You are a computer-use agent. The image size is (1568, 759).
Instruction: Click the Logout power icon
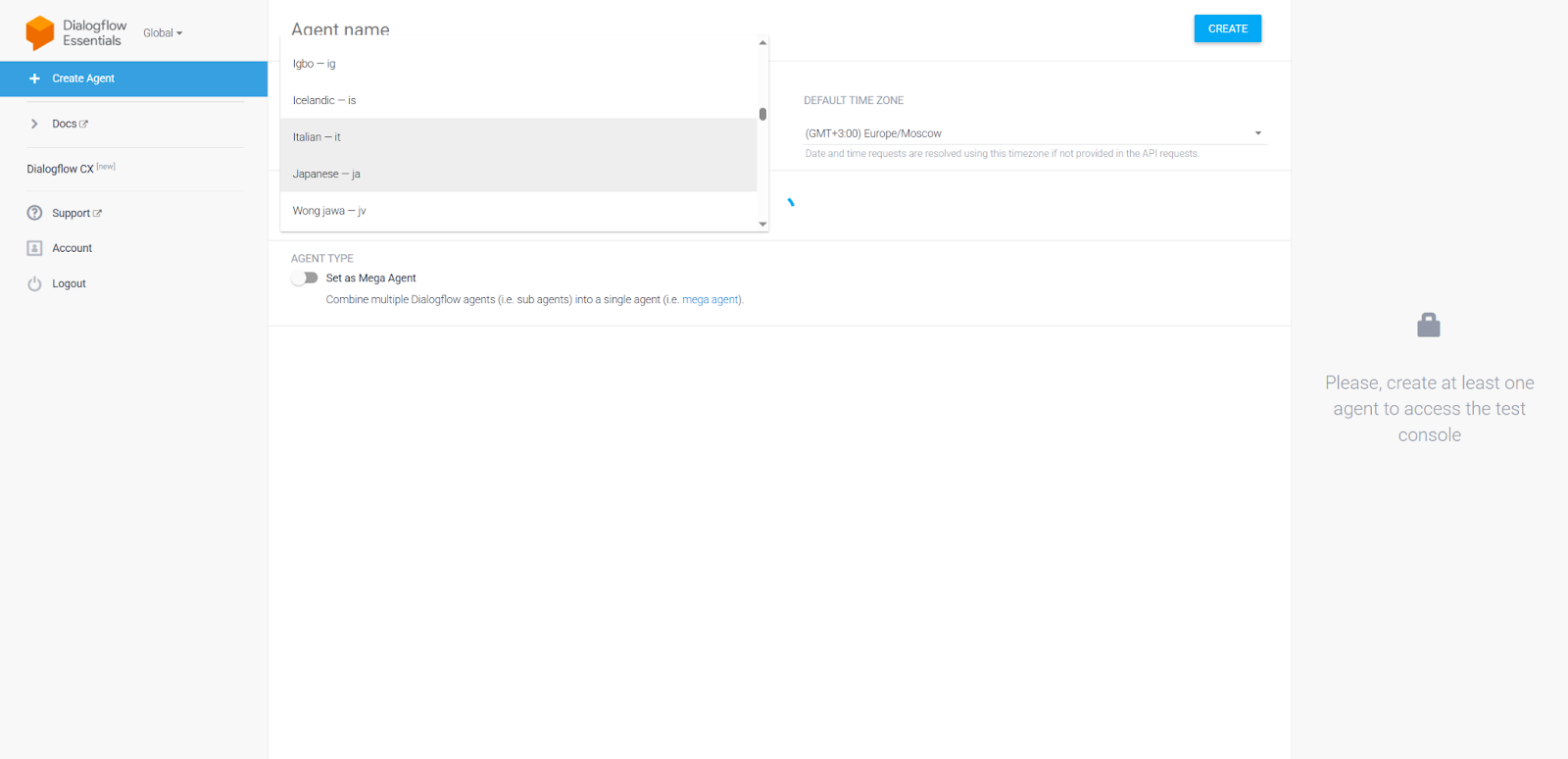(x=34, y=283)
